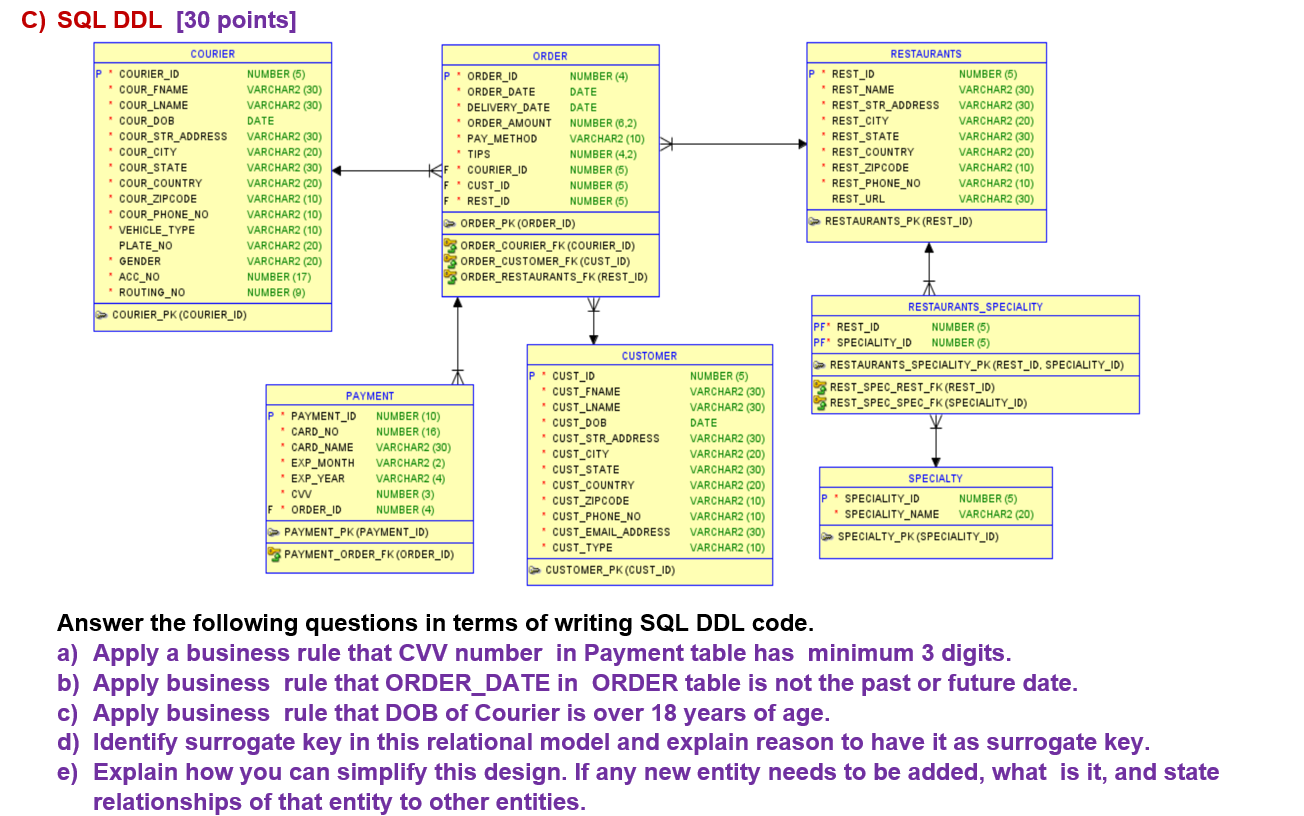Screen dimensions: 1304x816
Task: Select the FK icon next to REST_SPEC_REST_FK
Action: pyautogui.click(x=821, y=387)
